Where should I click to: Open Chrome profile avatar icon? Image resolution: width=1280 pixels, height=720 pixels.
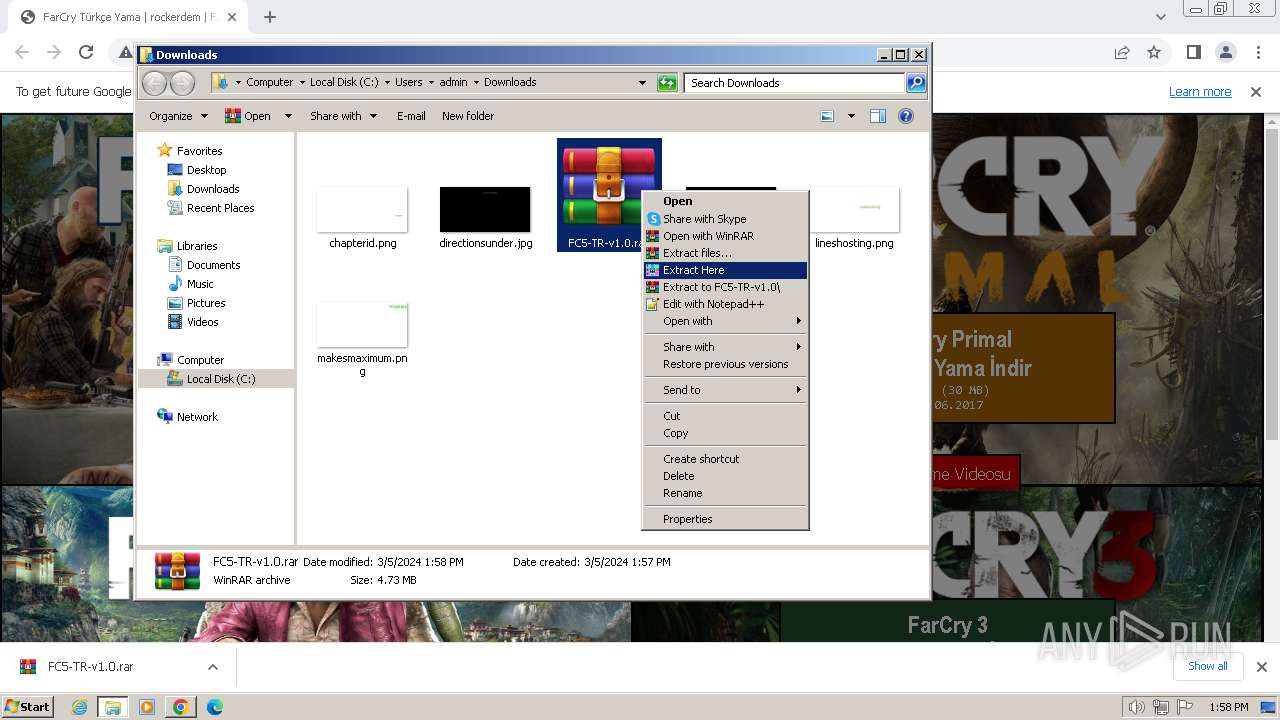click(x=1226, y=53)
